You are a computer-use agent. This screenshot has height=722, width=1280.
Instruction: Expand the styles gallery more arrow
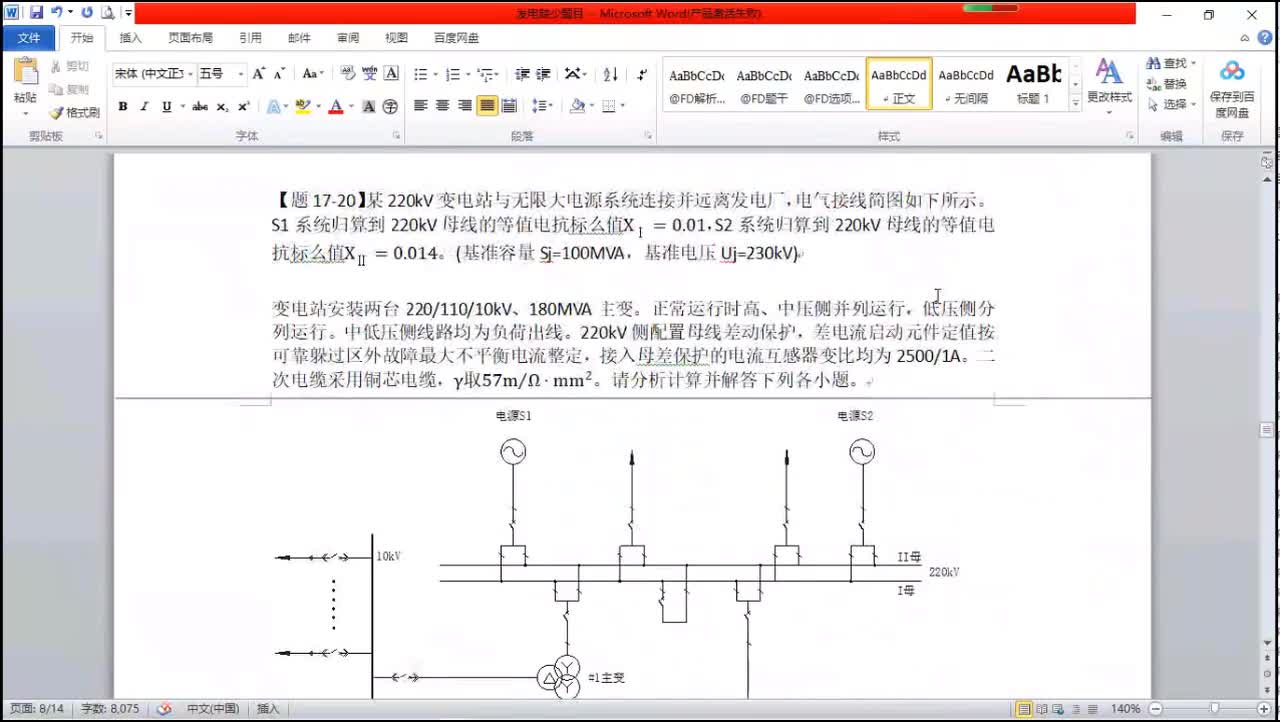coord(1076,102)
